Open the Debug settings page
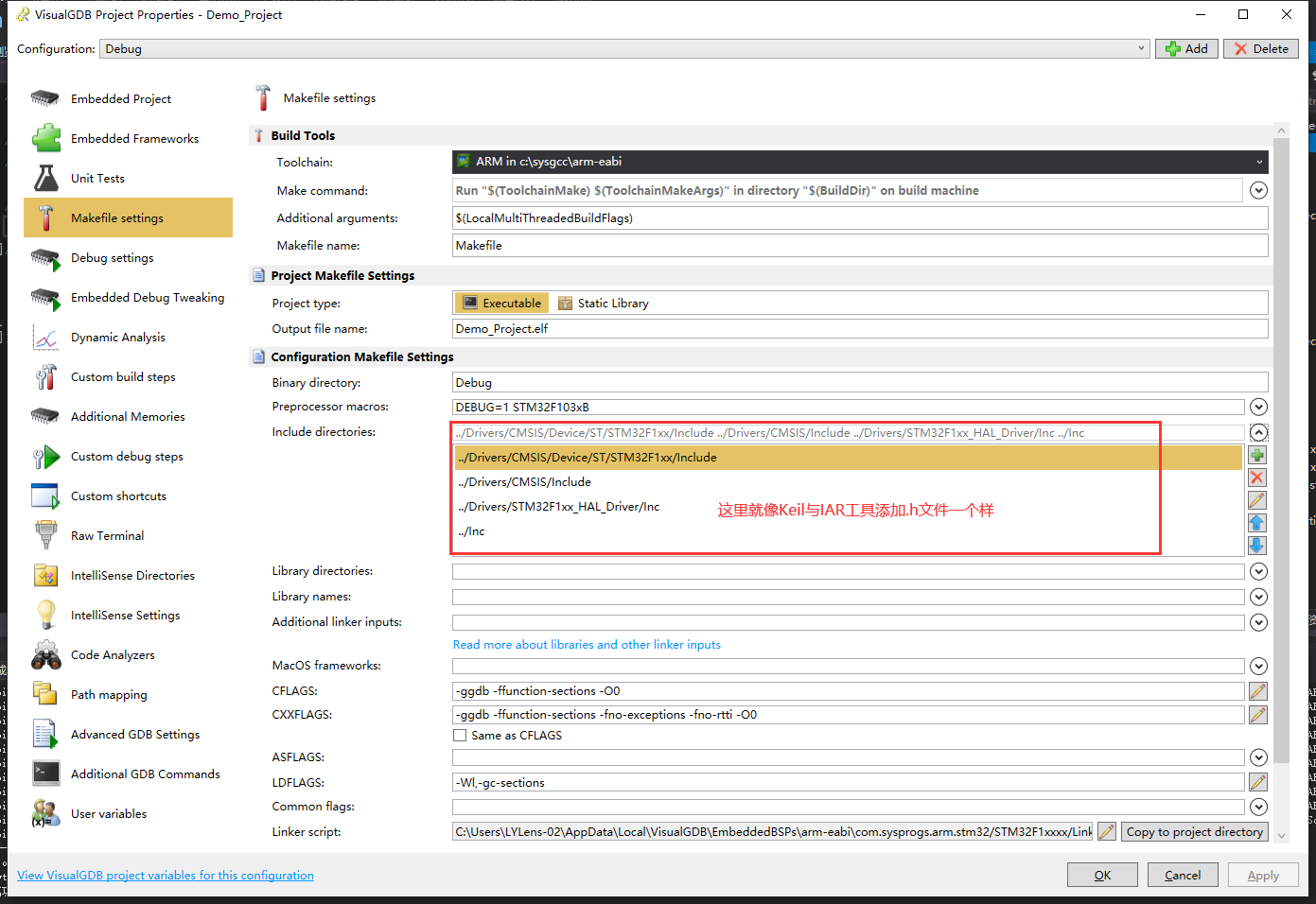Screen dimensions: 1316x904 coord(128,257)
